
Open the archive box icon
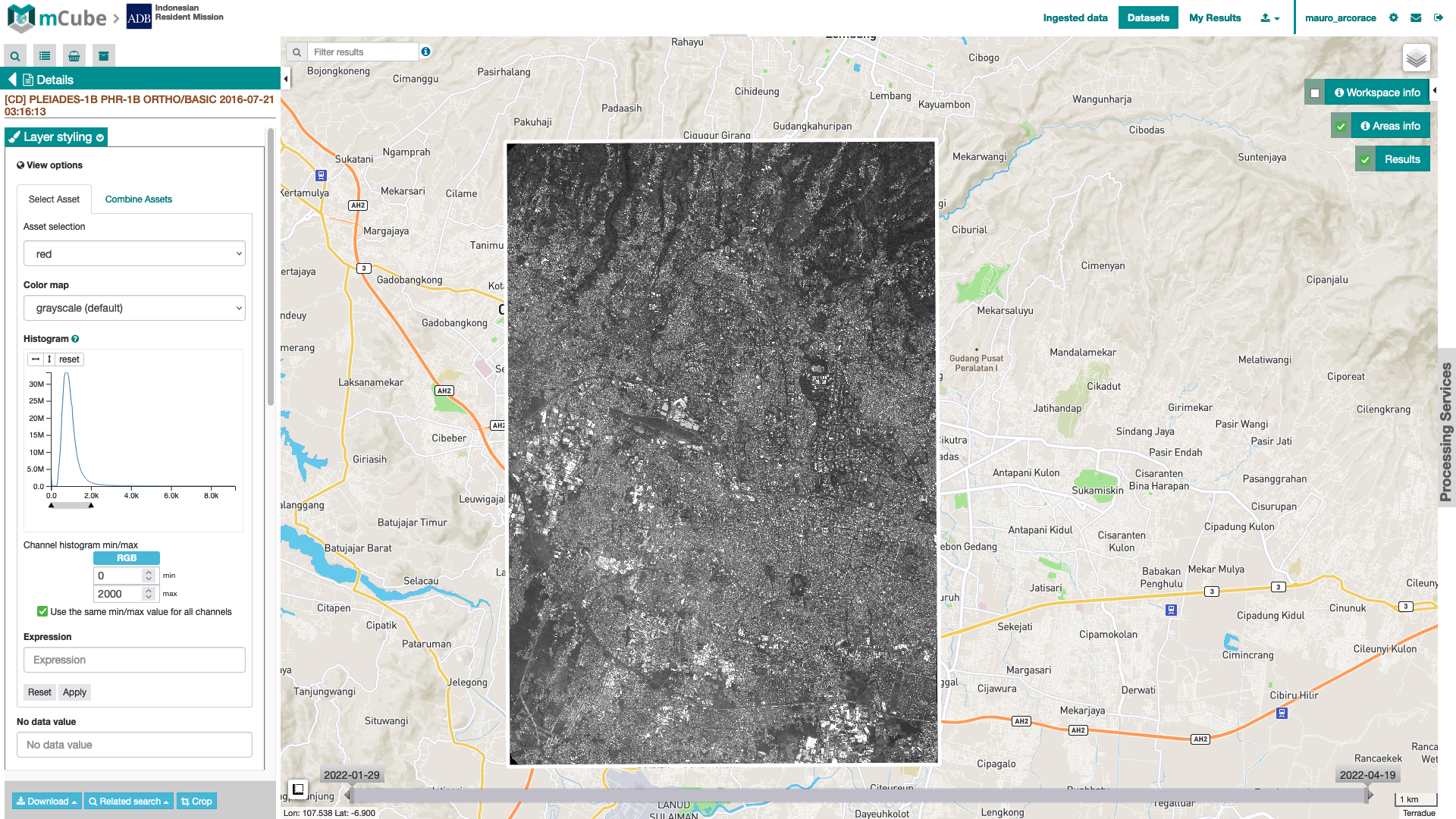104,56
